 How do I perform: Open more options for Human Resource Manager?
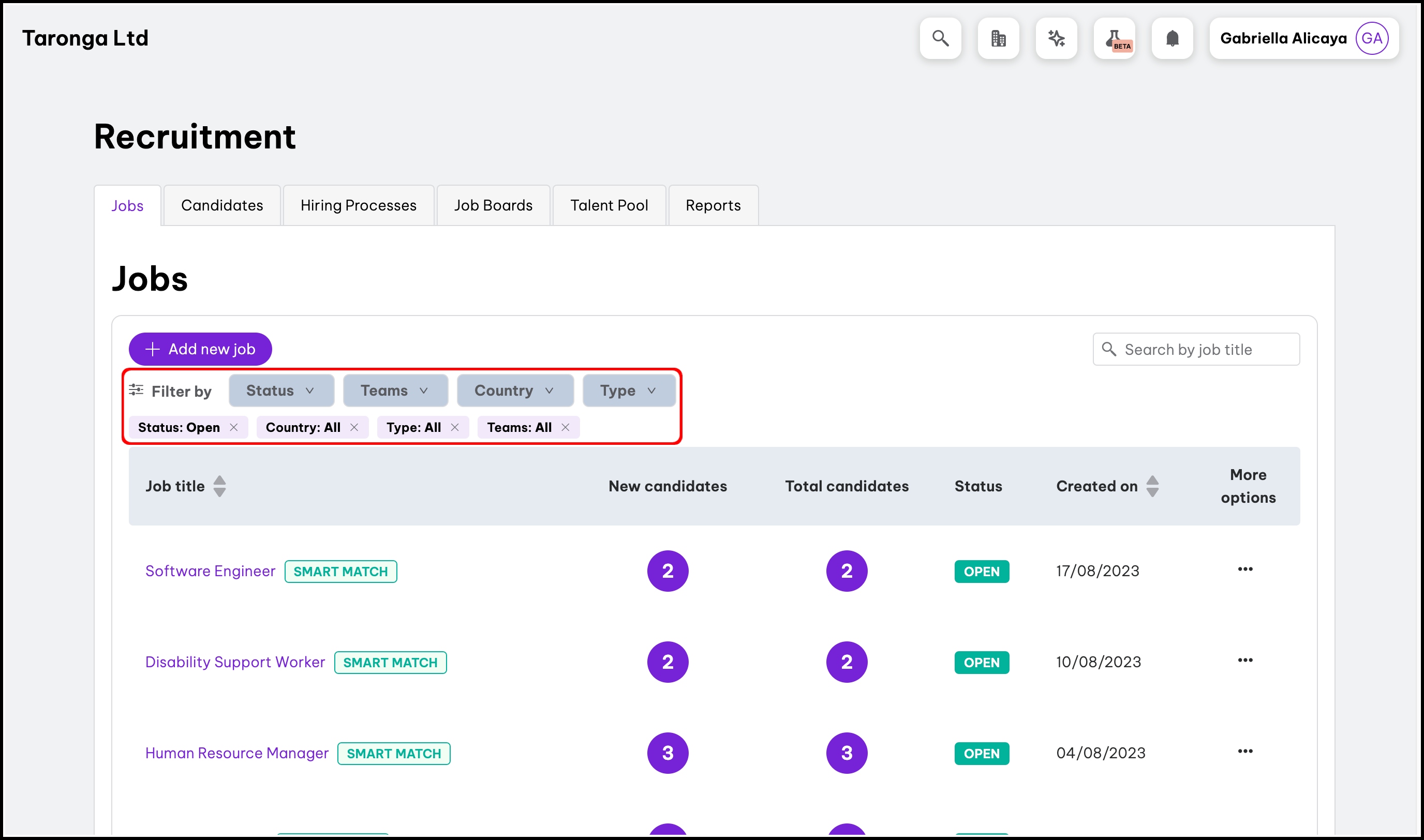[1244, 752]
